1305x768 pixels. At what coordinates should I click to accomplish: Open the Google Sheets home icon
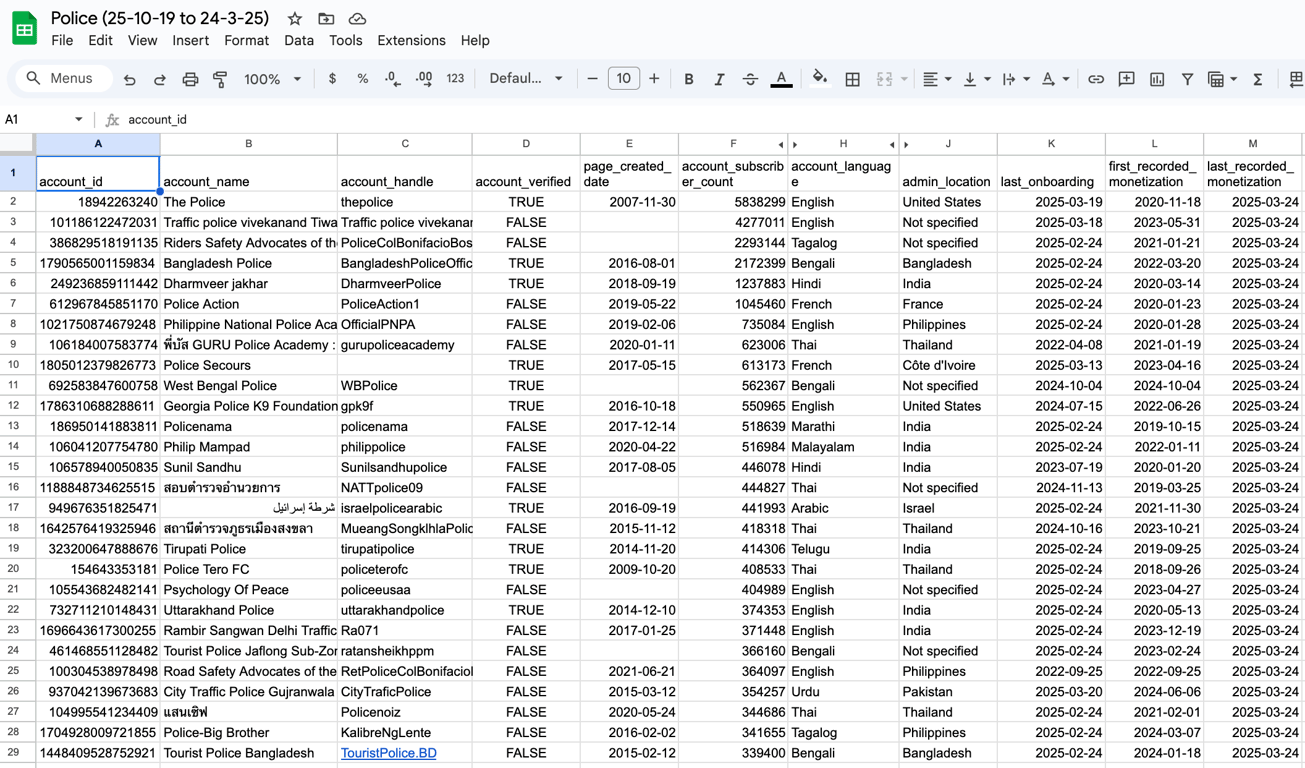tap(24, 28)
